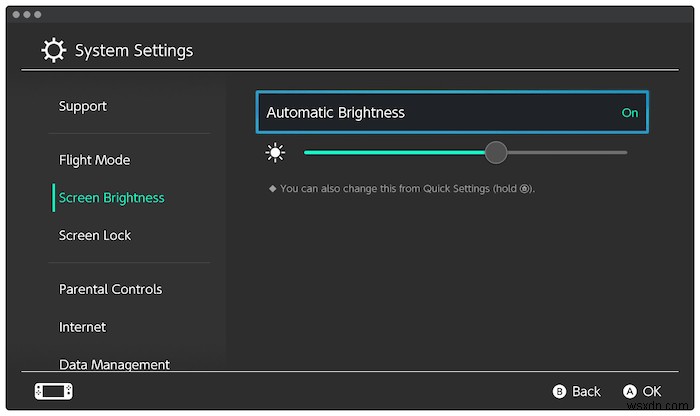700x416 pixels.
Task: Open the Support section
Action: coord(83,106)
